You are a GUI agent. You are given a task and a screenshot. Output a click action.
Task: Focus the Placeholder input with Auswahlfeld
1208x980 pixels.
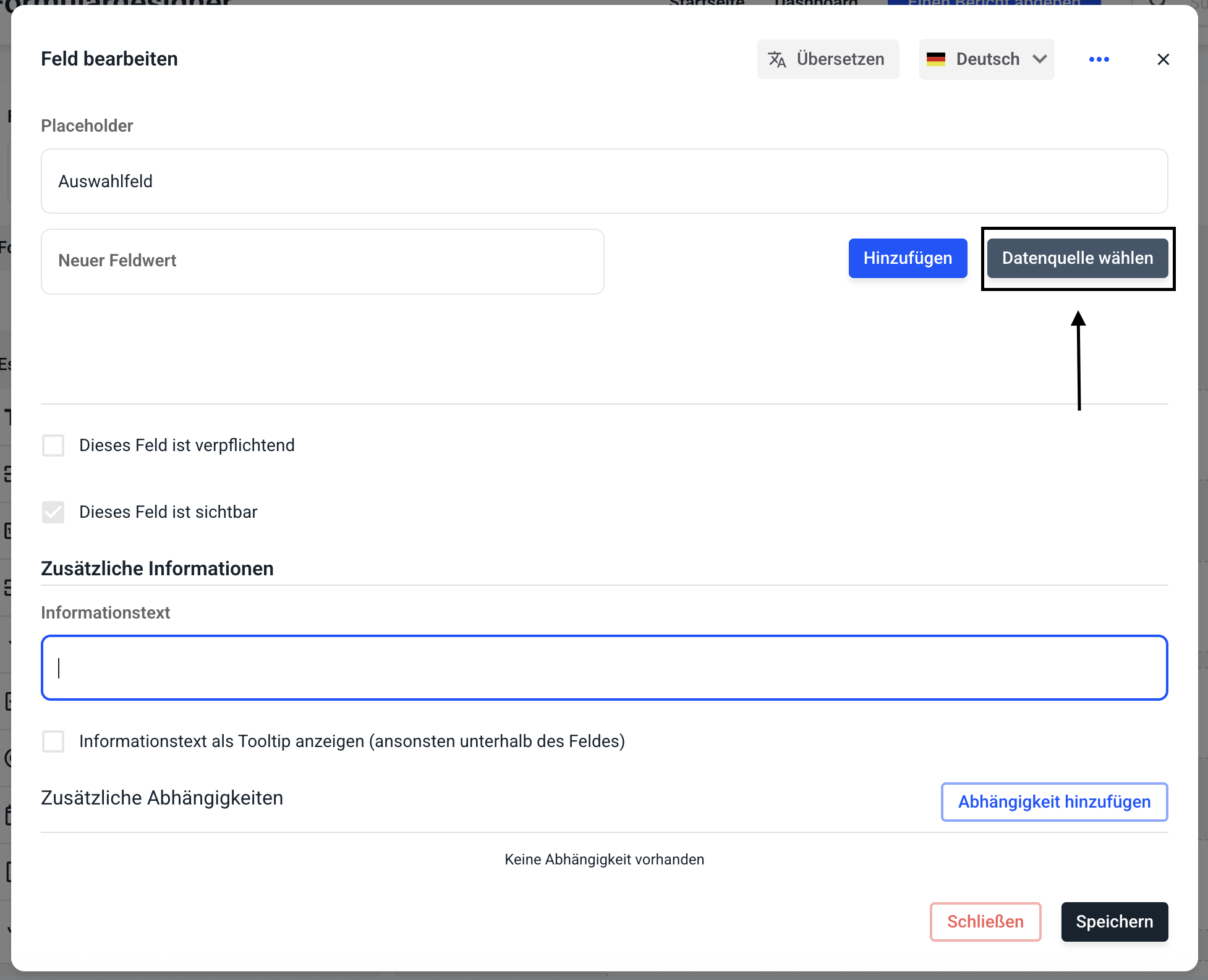(x=603, y=181)
